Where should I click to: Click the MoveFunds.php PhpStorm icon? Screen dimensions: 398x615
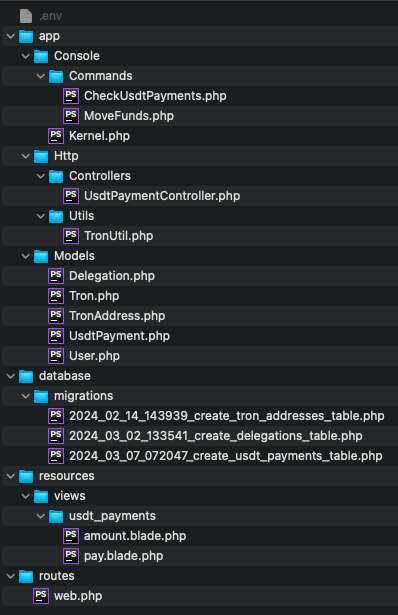[x=71, y=116]
